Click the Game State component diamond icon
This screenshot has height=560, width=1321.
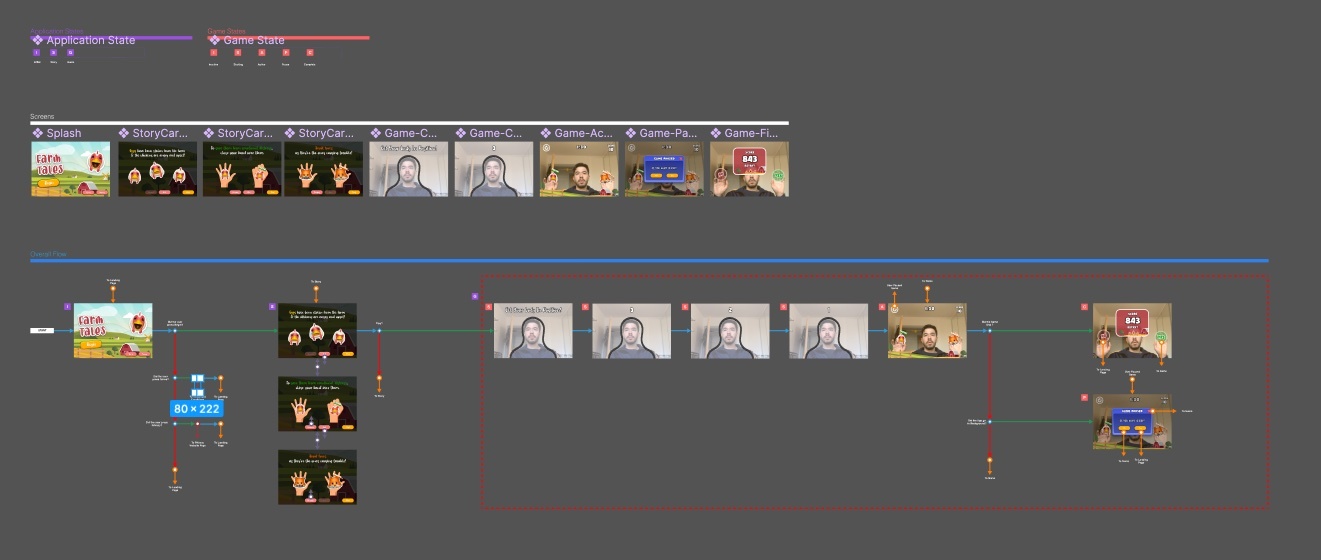[215, 41]
